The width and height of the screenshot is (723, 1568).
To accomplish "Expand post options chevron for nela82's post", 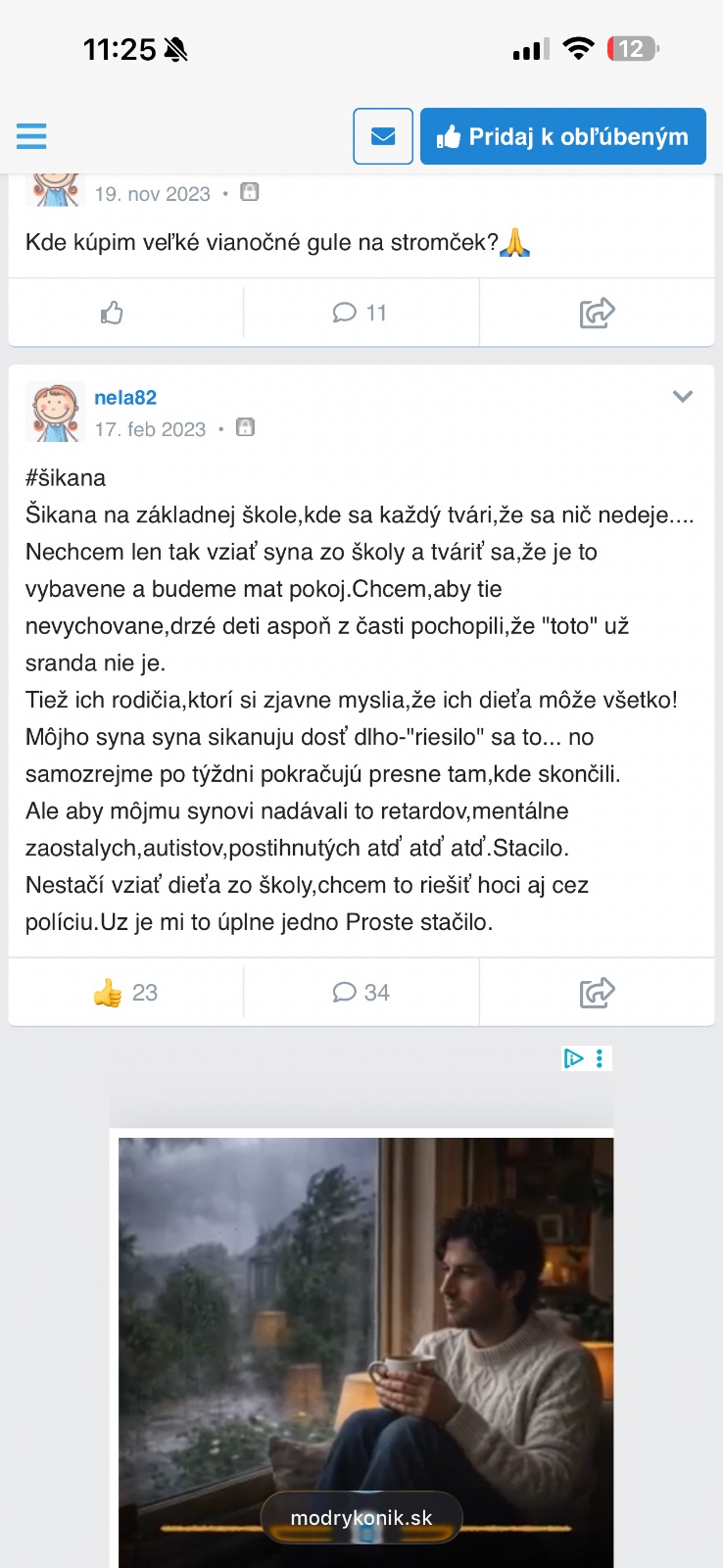I will (683, 396).
